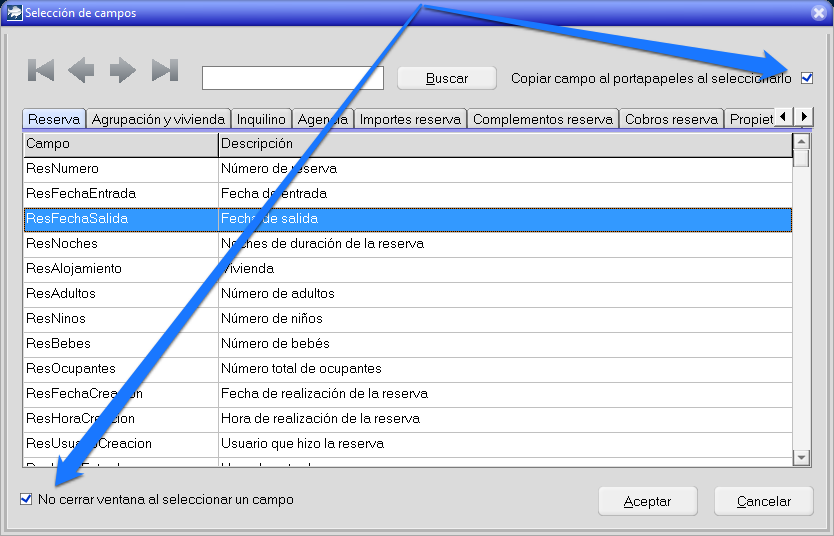834x536 pixels.
Task: Click the vertical scrollbar thumb
Action: tap(801, 158)
